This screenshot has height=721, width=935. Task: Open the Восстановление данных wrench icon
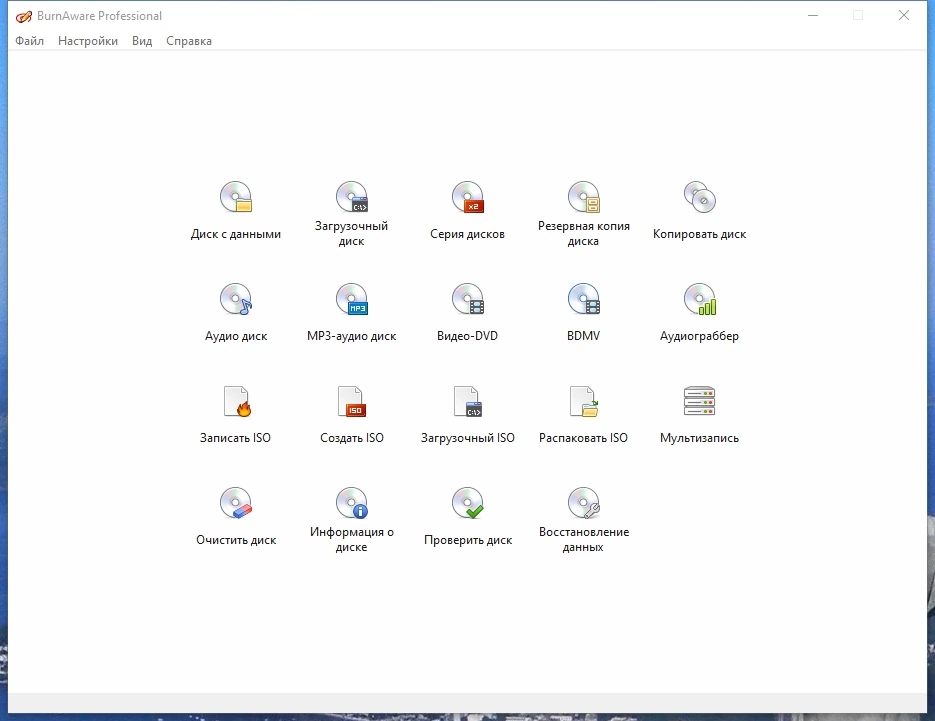pos(584,503)
